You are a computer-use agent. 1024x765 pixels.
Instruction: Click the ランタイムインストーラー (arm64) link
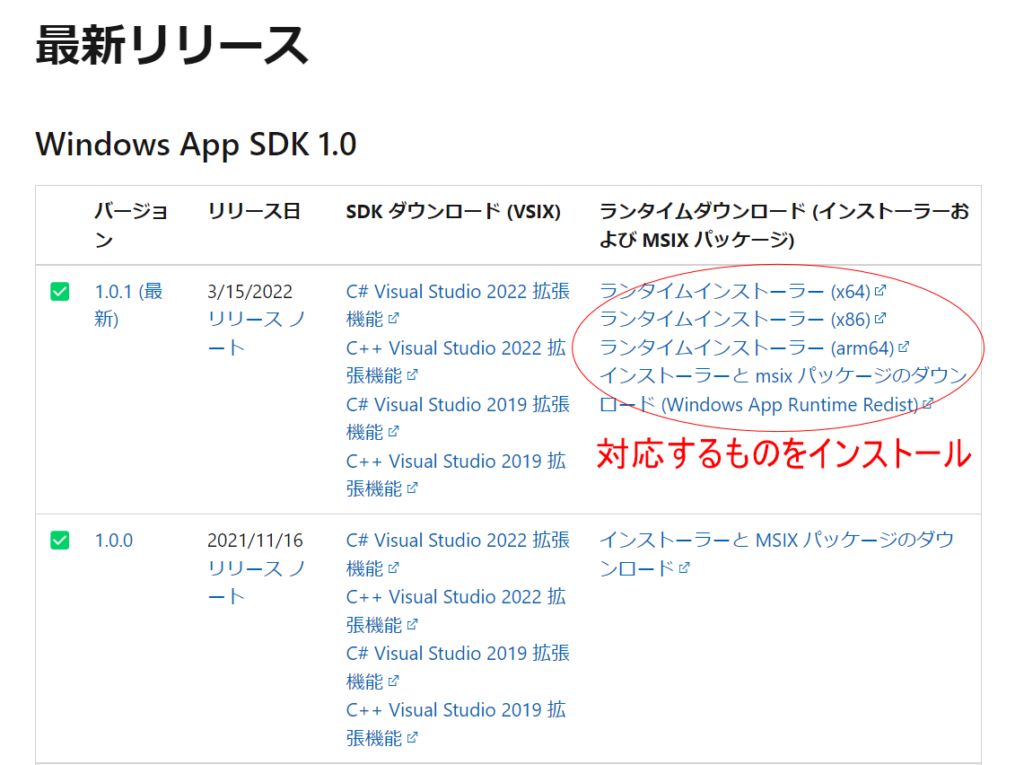pos(754,348)
